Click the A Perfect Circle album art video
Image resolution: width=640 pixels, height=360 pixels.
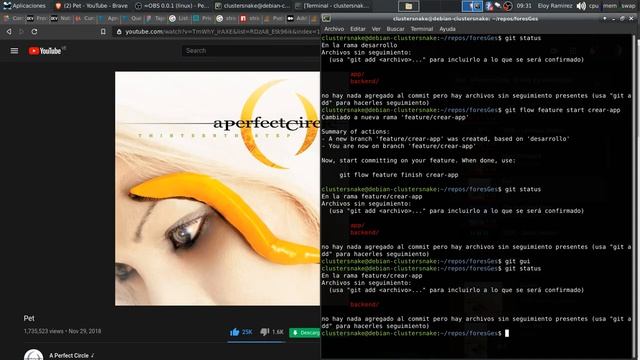click(x=217, y=189)
